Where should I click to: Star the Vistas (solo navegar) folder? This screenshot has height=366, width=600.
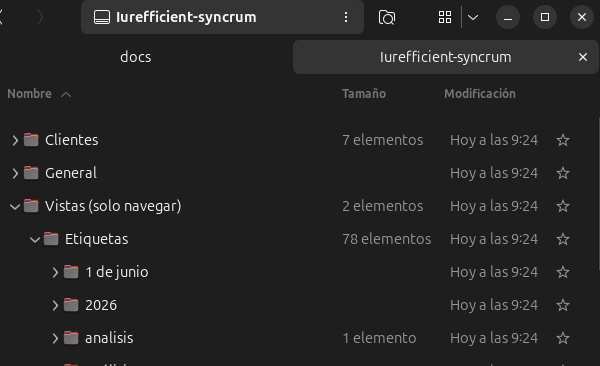563,206
